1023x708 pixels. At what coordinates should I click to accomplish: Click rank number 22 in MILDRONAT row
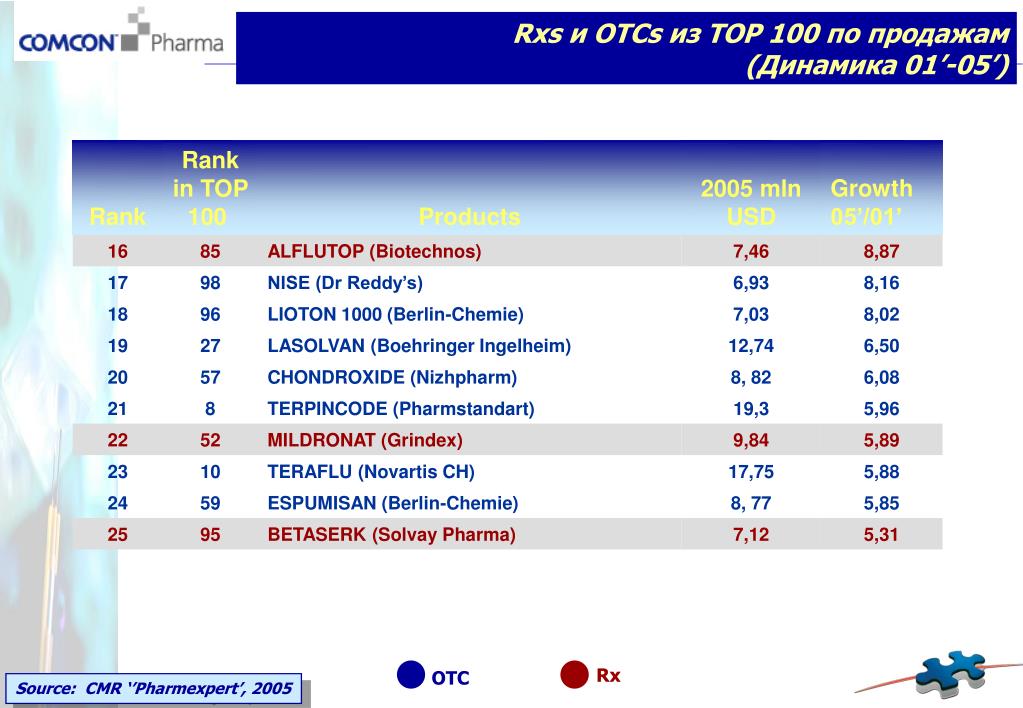(x=117, y=440)
